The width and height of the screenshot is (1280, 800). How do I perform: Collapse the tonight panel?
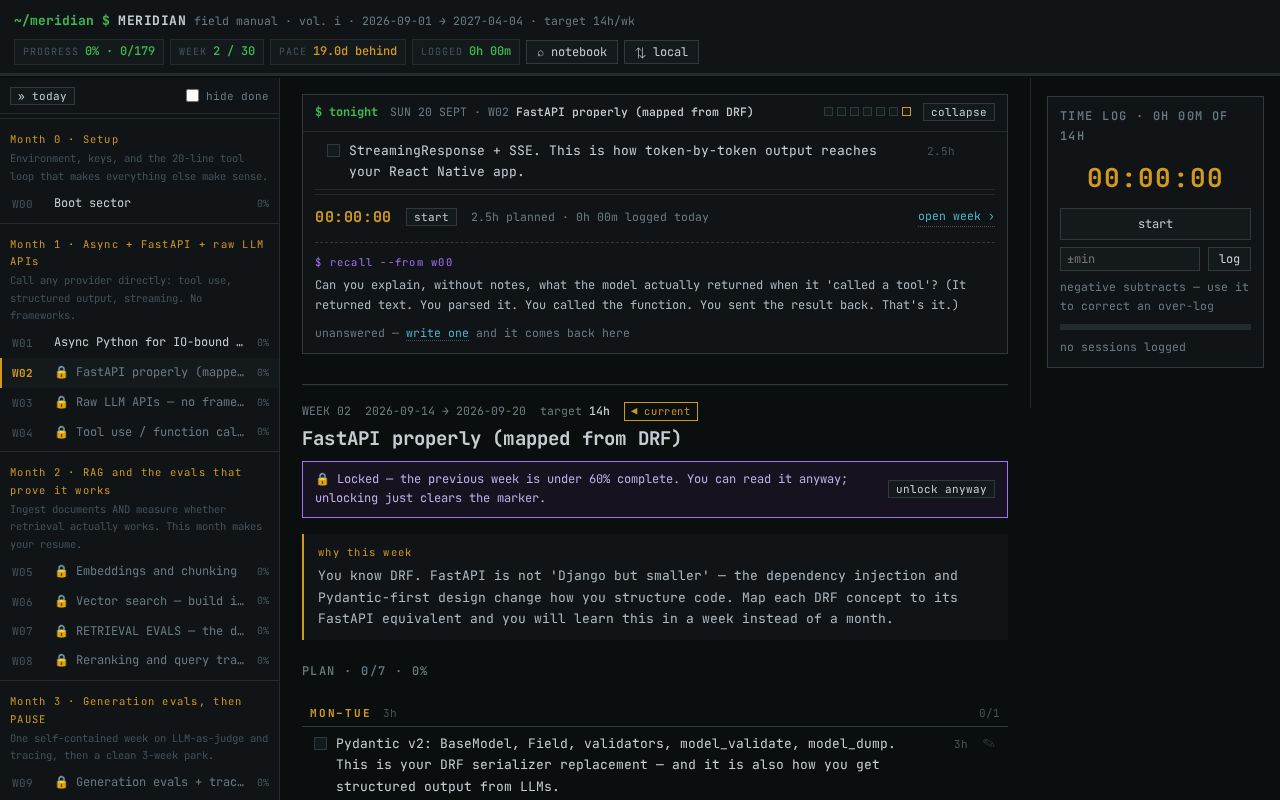959,112
